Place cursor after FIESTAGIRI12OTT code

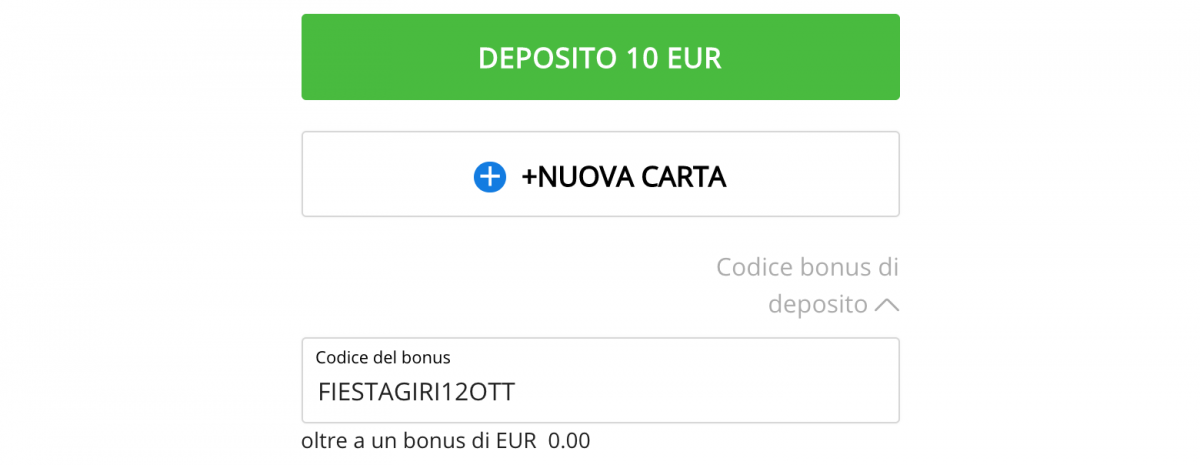pyautogui.click(x=518, y=392)
